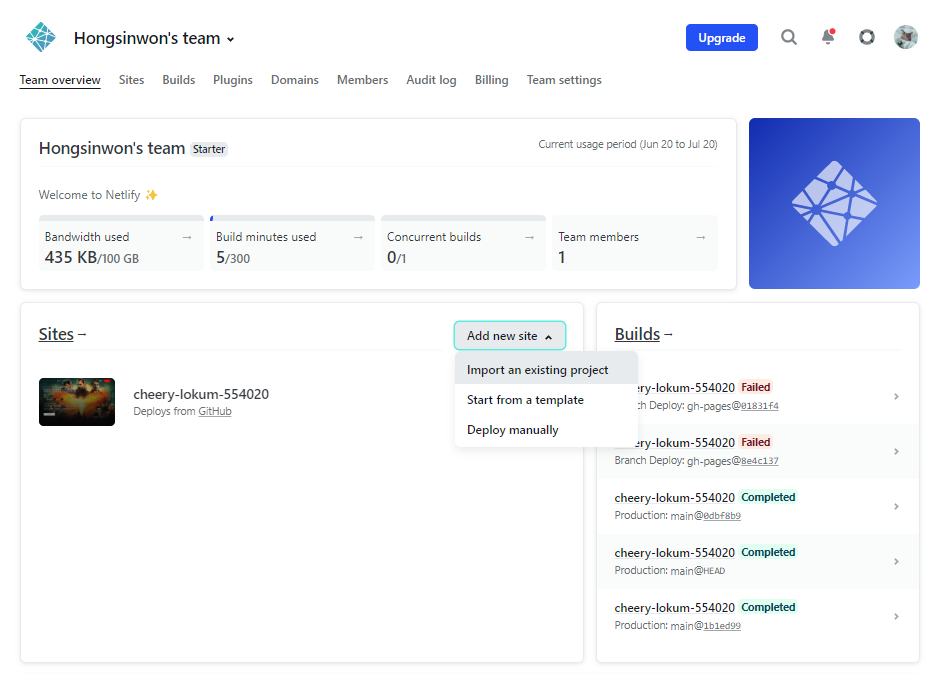931x674 pixels.
Task: Click the Failed badge on gh-pages@8e4c137 build
Action: click(755, 442)
